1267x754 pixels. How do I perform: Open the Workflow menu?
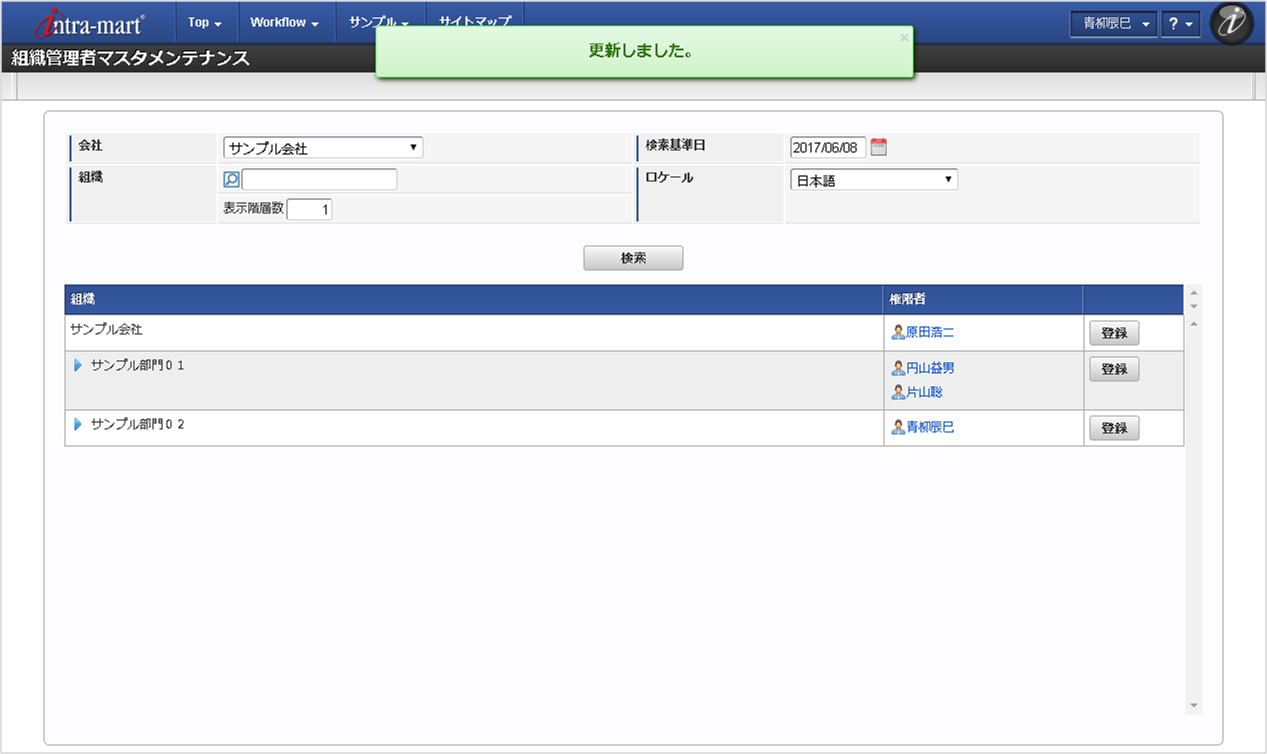pyautogui.click(x=284, y=22)
